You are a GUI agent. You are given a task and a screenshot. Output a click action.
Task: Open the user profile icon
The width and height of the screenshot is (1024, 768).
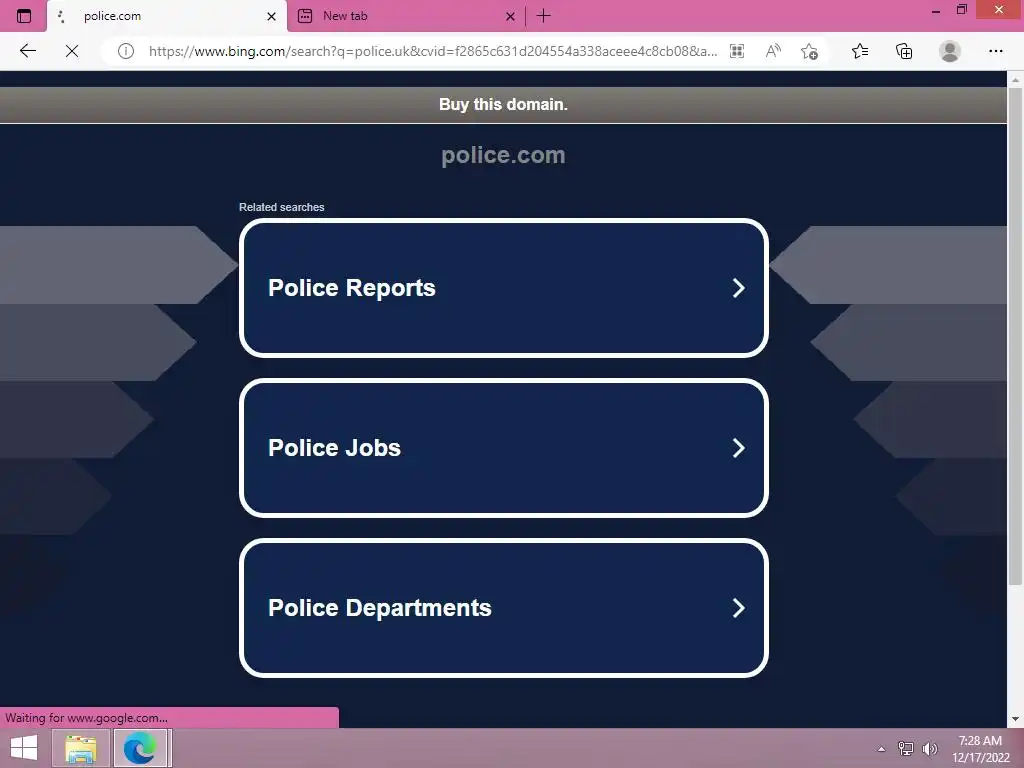click(950, 51)
